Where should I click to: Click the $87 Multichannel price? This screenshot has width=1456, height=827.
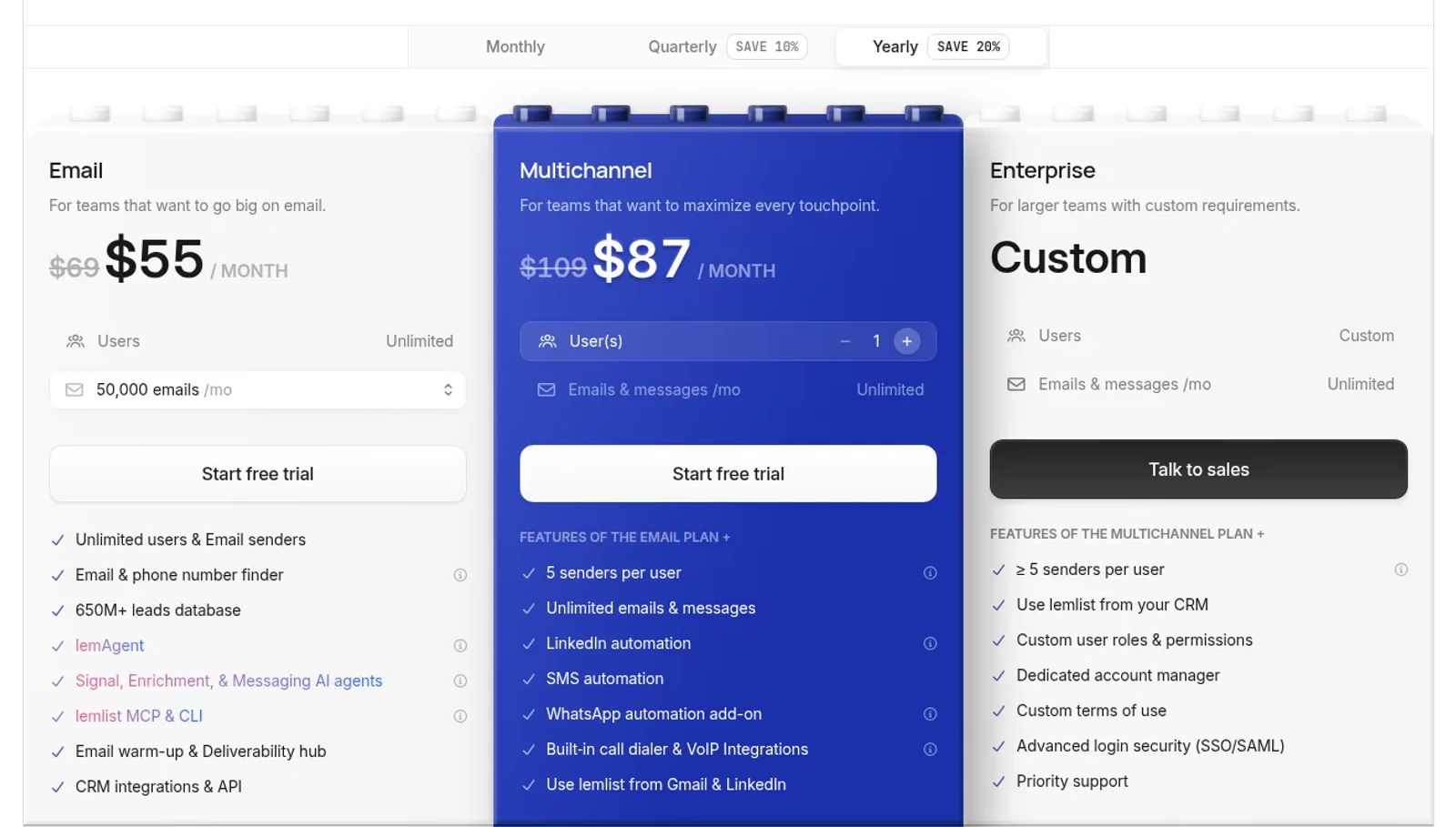[x=642, y=259]
